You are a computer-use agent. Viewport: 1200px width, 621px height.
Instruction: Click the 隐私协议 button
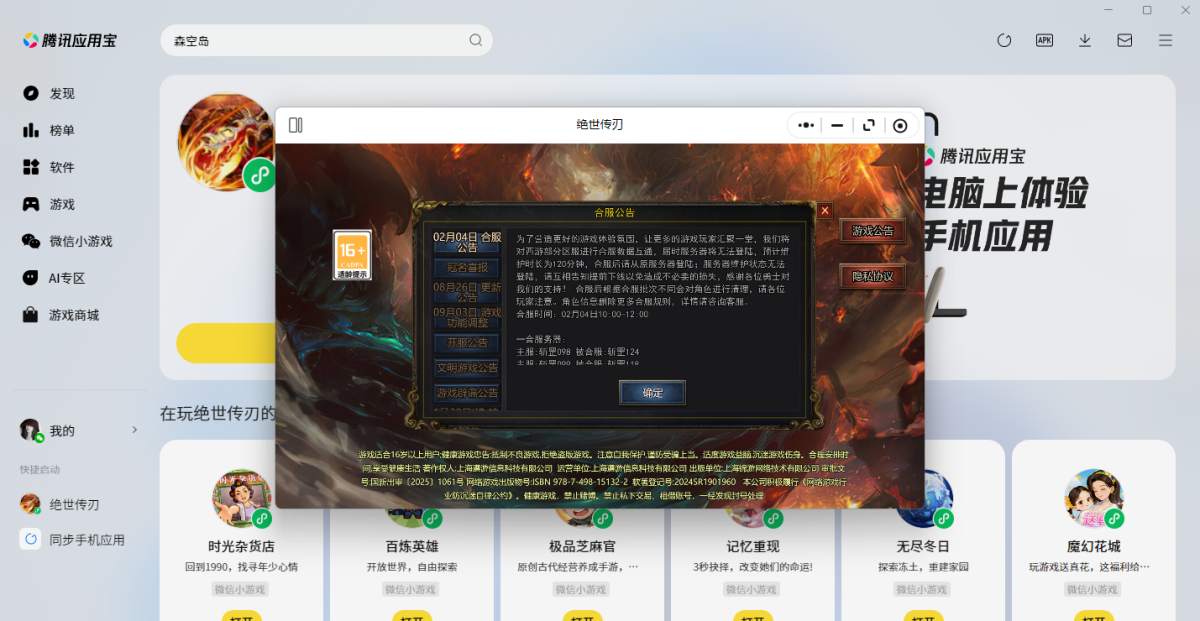coord(872,276)
